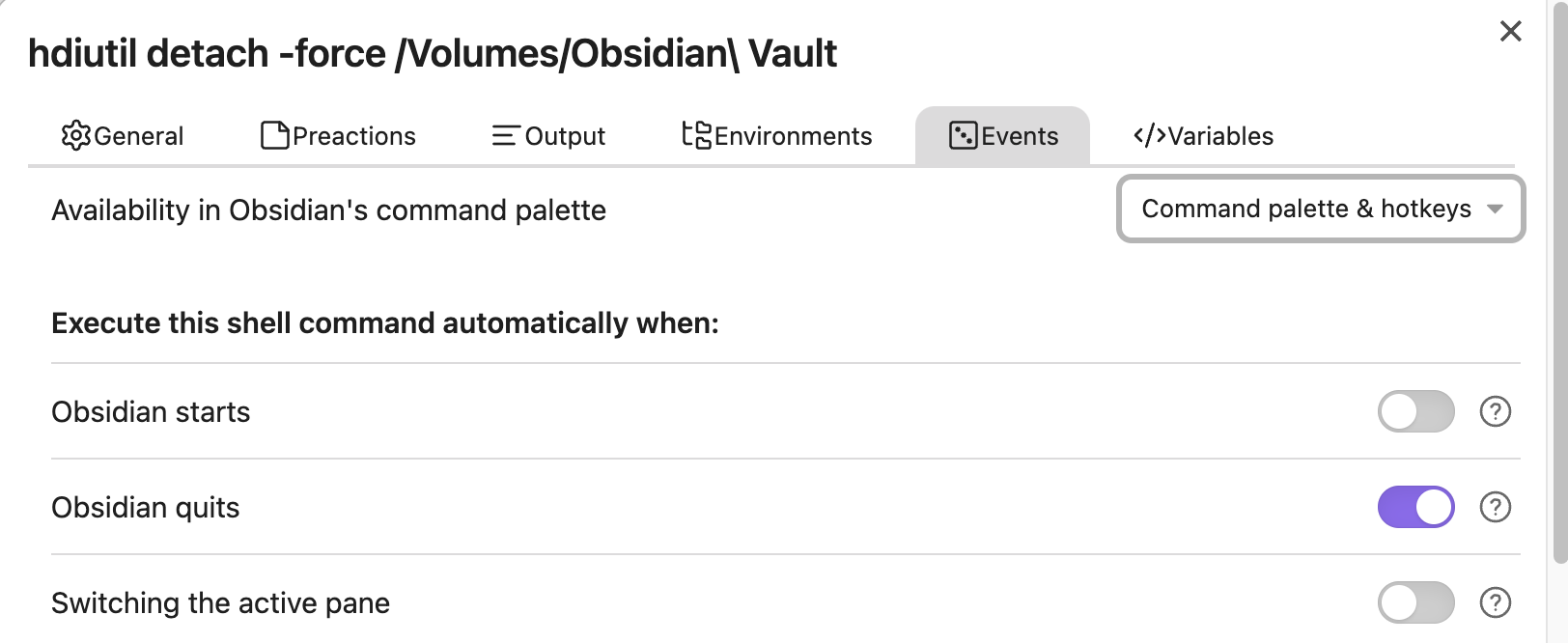Viewport: 1568px width, 643px height.
Task: Open help for Switching the active pane
Action: point(1495,602)
